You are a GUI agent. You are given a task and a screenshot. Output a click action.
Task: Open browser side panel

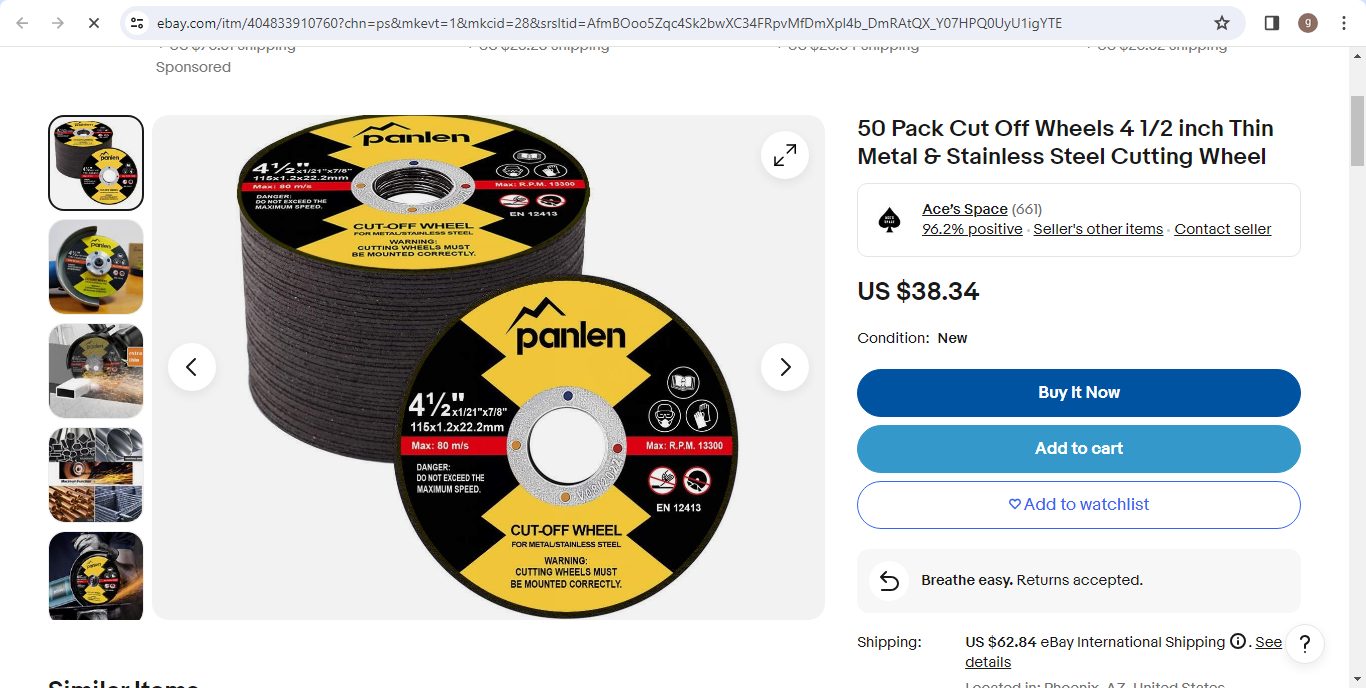click(1272, 23)
